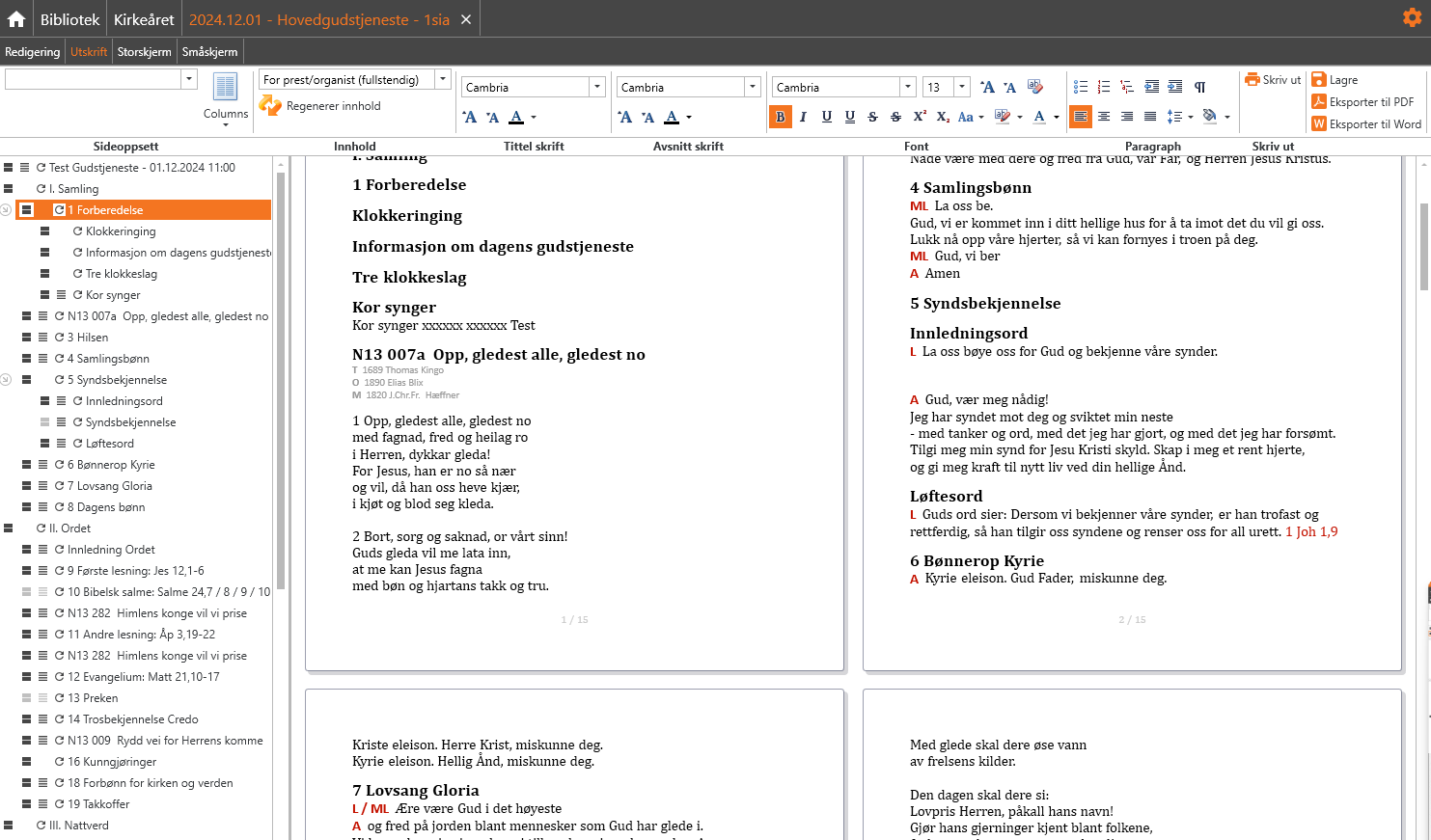Apply single strikethrough formatting
1431x840 pixels.
point(872,117)
